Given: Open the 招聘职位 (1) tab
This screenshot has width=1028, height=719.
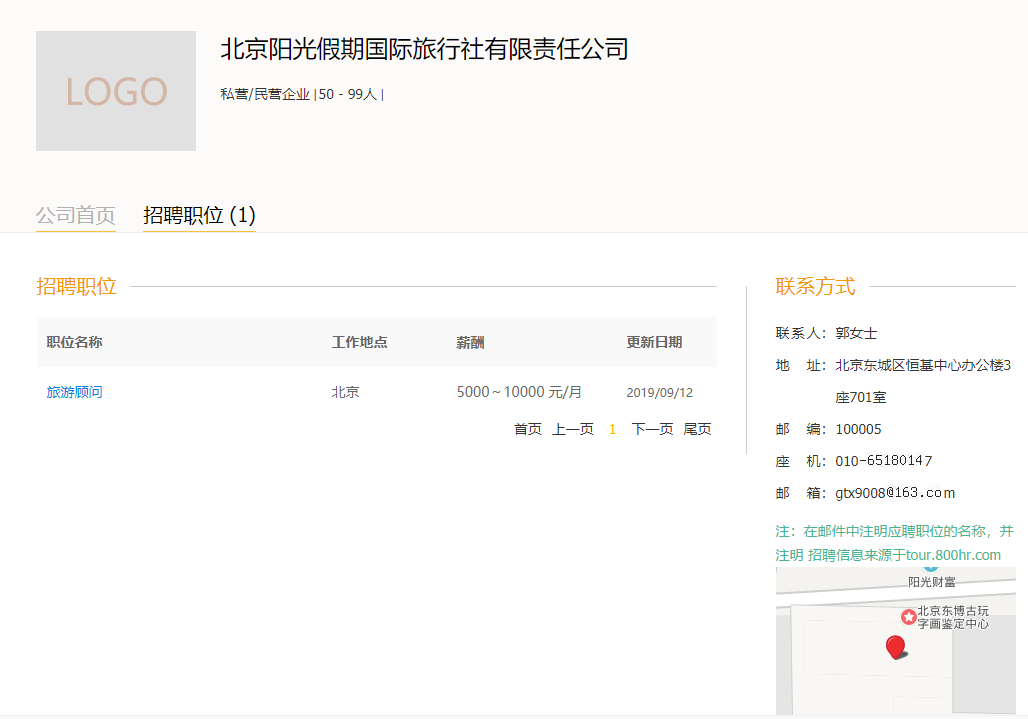Looking at the screenshot, I should click(x=199, y=215).
